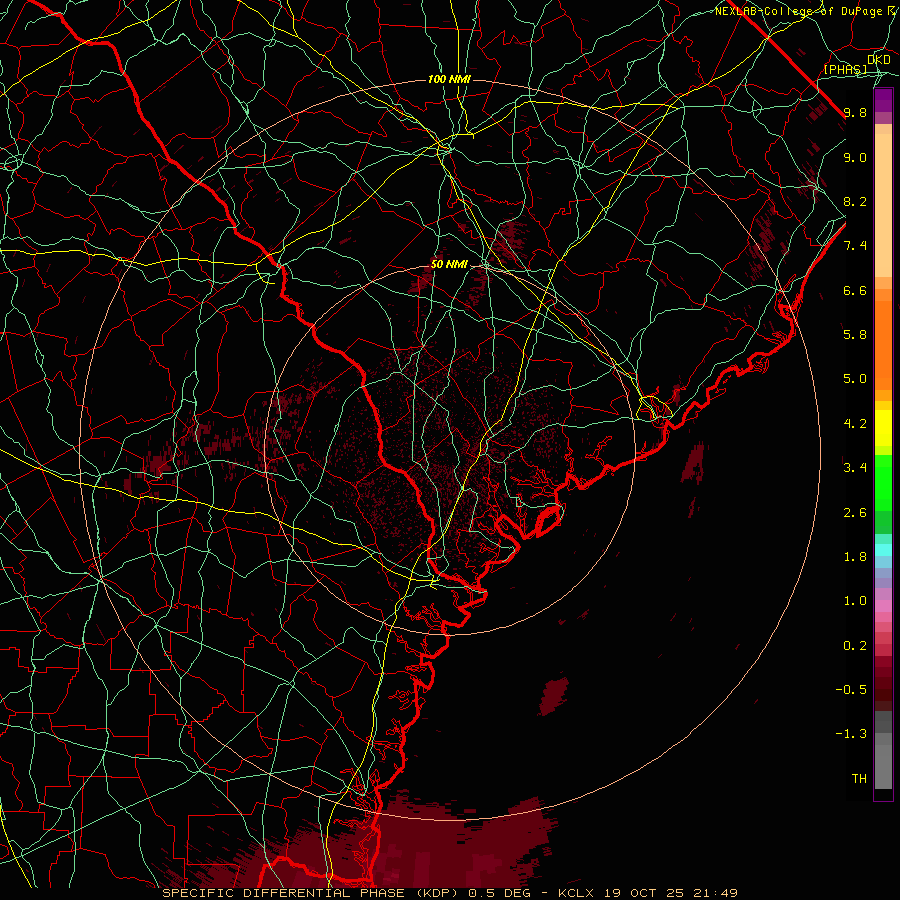Click the -1.3 scale value
The height and width of the screenshot is (900, 900).
pyautogui.click(x=851, y=734)
